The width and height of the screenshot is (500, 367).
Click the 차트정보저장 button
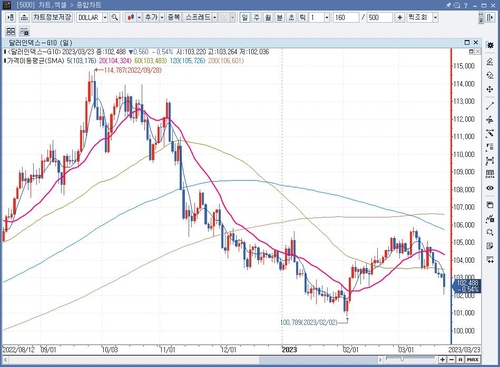(52, 17)
